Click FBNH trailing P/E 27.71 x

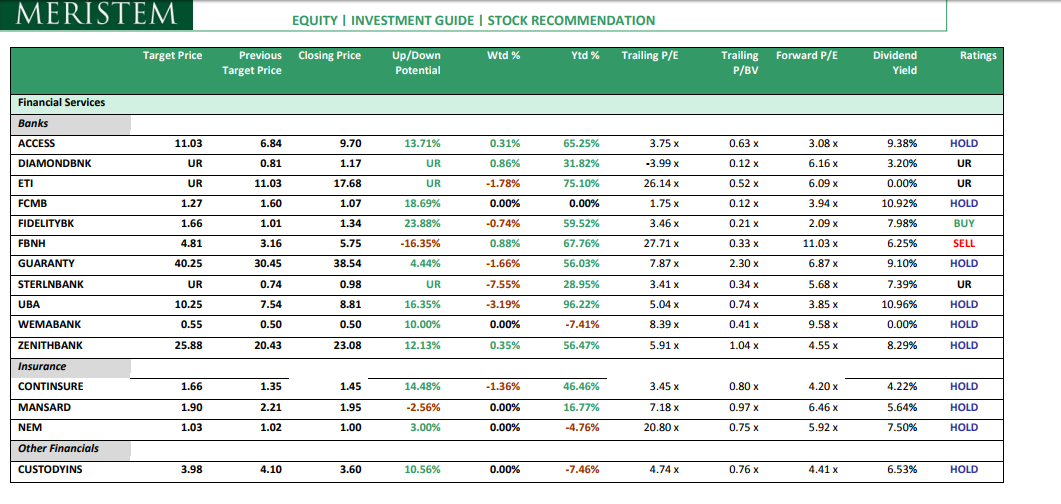661,244
